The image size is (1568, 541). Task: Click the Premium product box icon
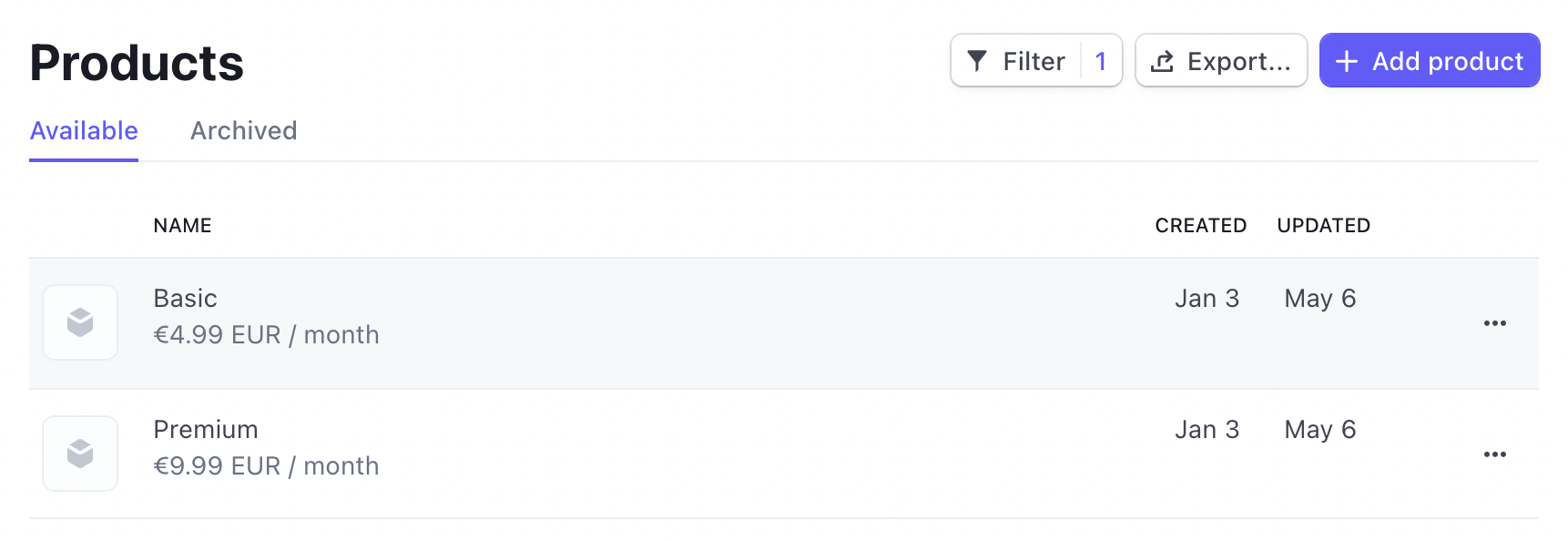point(80,454)
